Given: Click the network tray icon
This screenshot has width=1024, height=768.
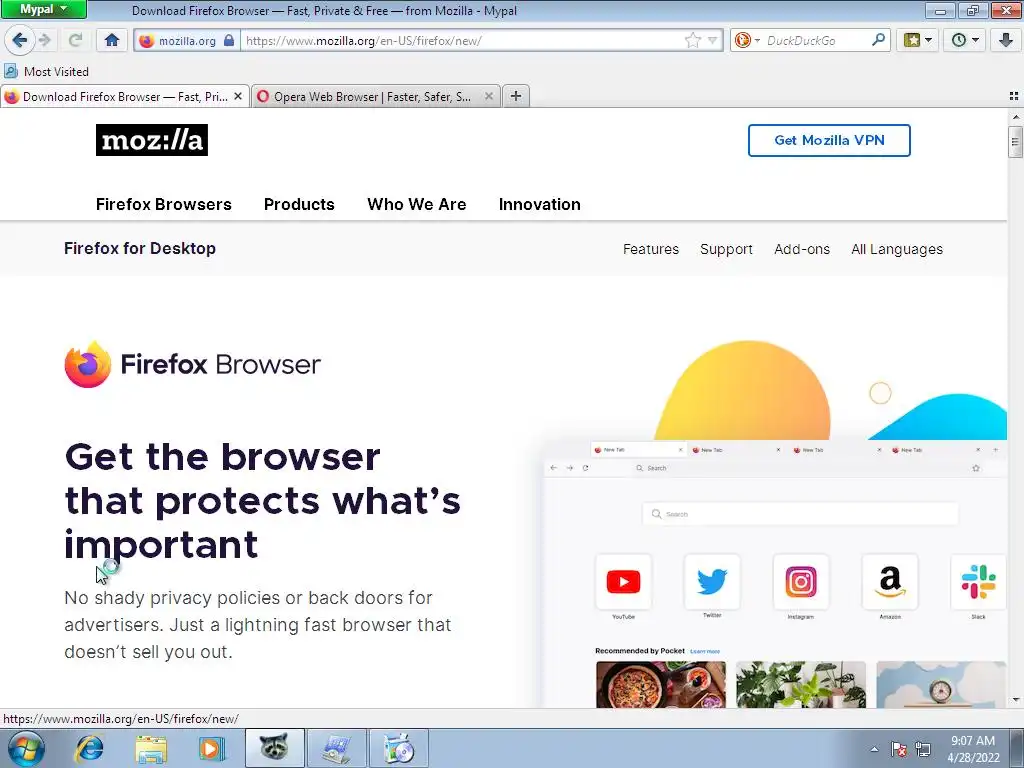Looking at the screenshot, I should coord(923,749).
